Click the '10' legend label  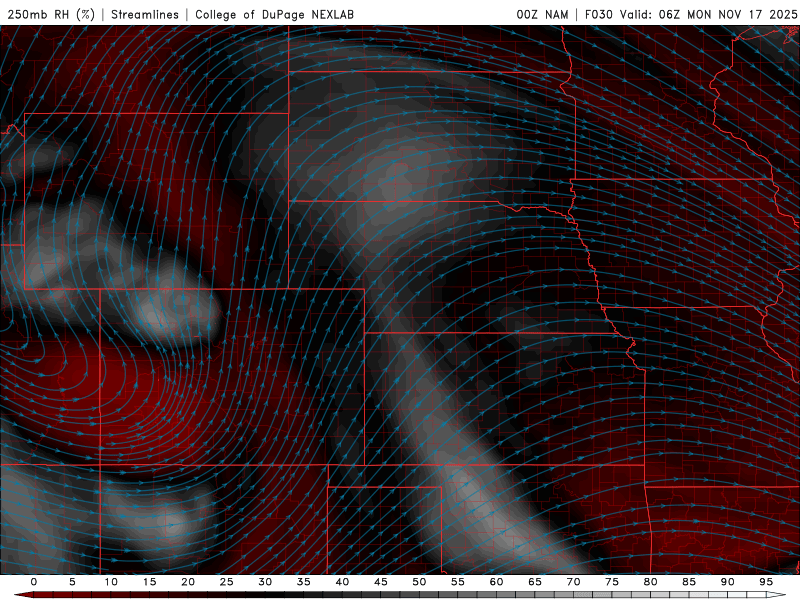[111, 582]
